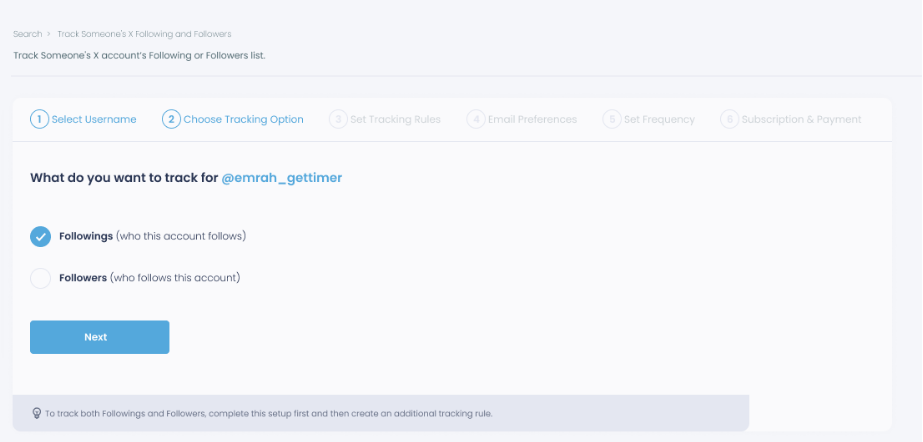The height and width of the screenshot is (442, 923).
Task: Click the Search breadcrumb link
Action: click(x=27, y=34)
